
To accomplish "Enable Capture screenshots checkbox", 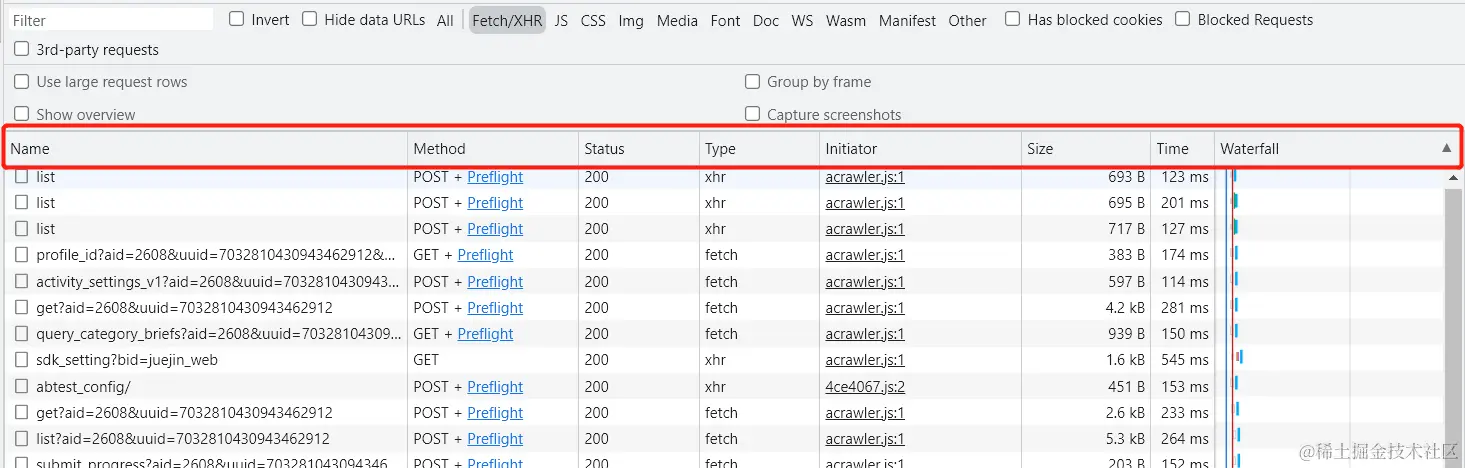I will point(752,114).
